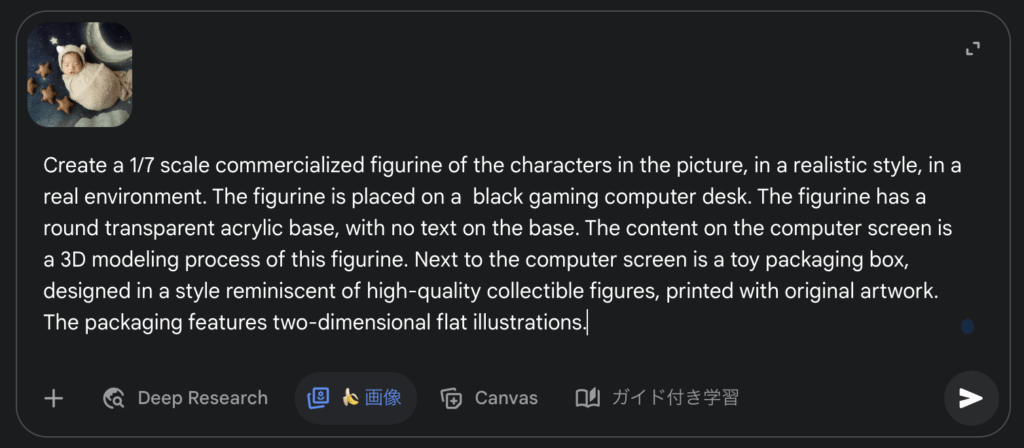Image resolution: width=1024 pixels, height=448 pixels.
Task: Click the plus icon to add files
Action: pyautogui.click(x=54, y=398)
